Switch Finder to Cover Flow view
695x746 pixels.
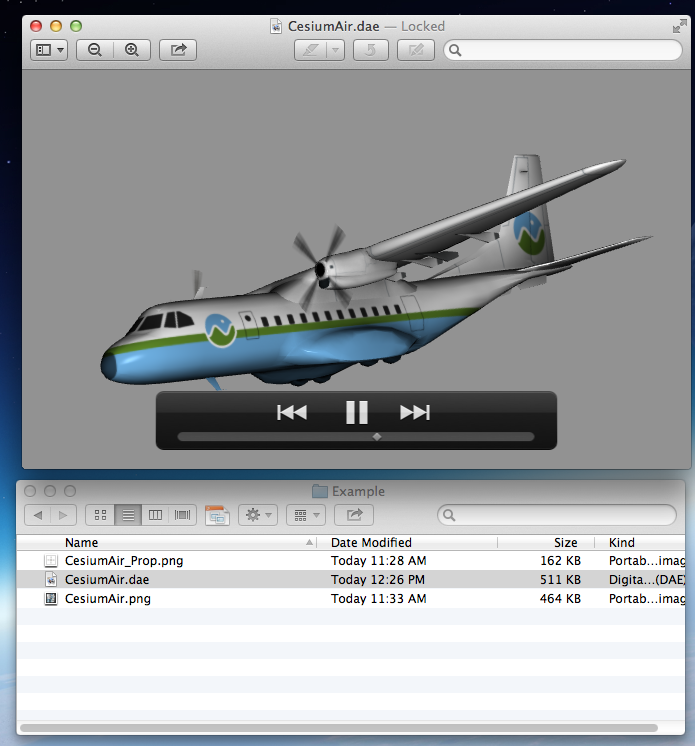[x=182, y=515]
